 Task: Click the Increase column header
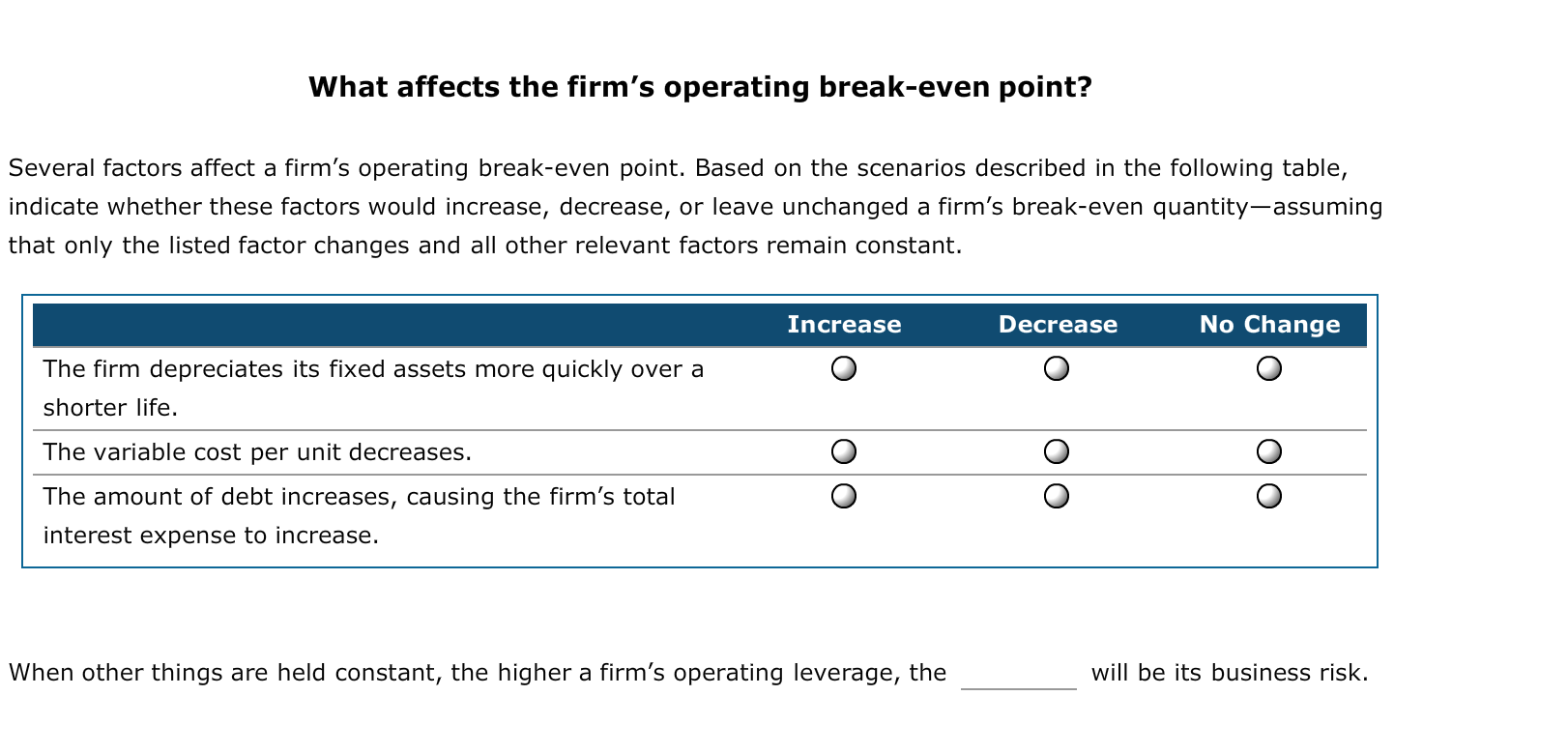(844, 325)
